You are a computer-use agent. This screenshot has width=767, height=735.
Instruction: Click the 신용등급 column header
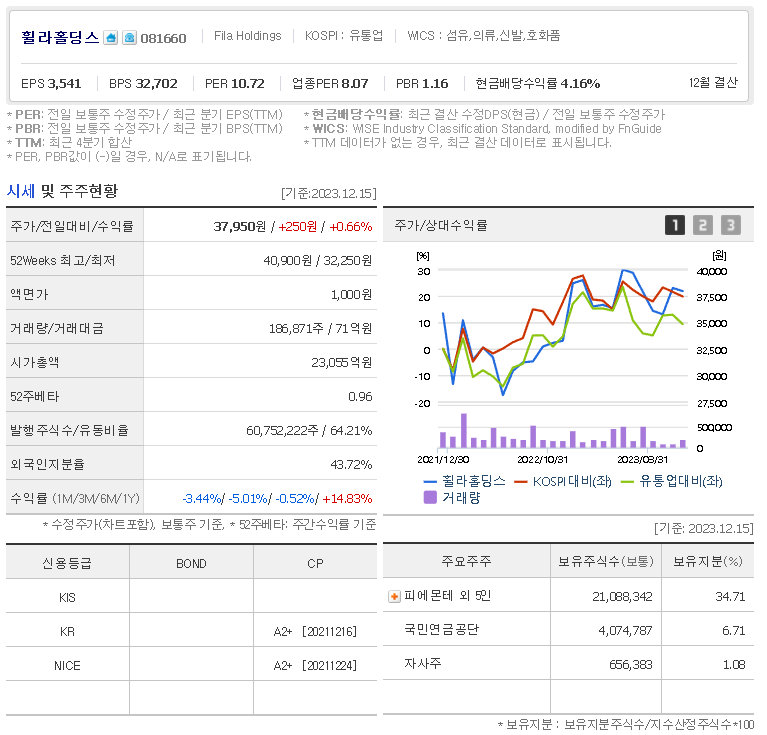67,563
